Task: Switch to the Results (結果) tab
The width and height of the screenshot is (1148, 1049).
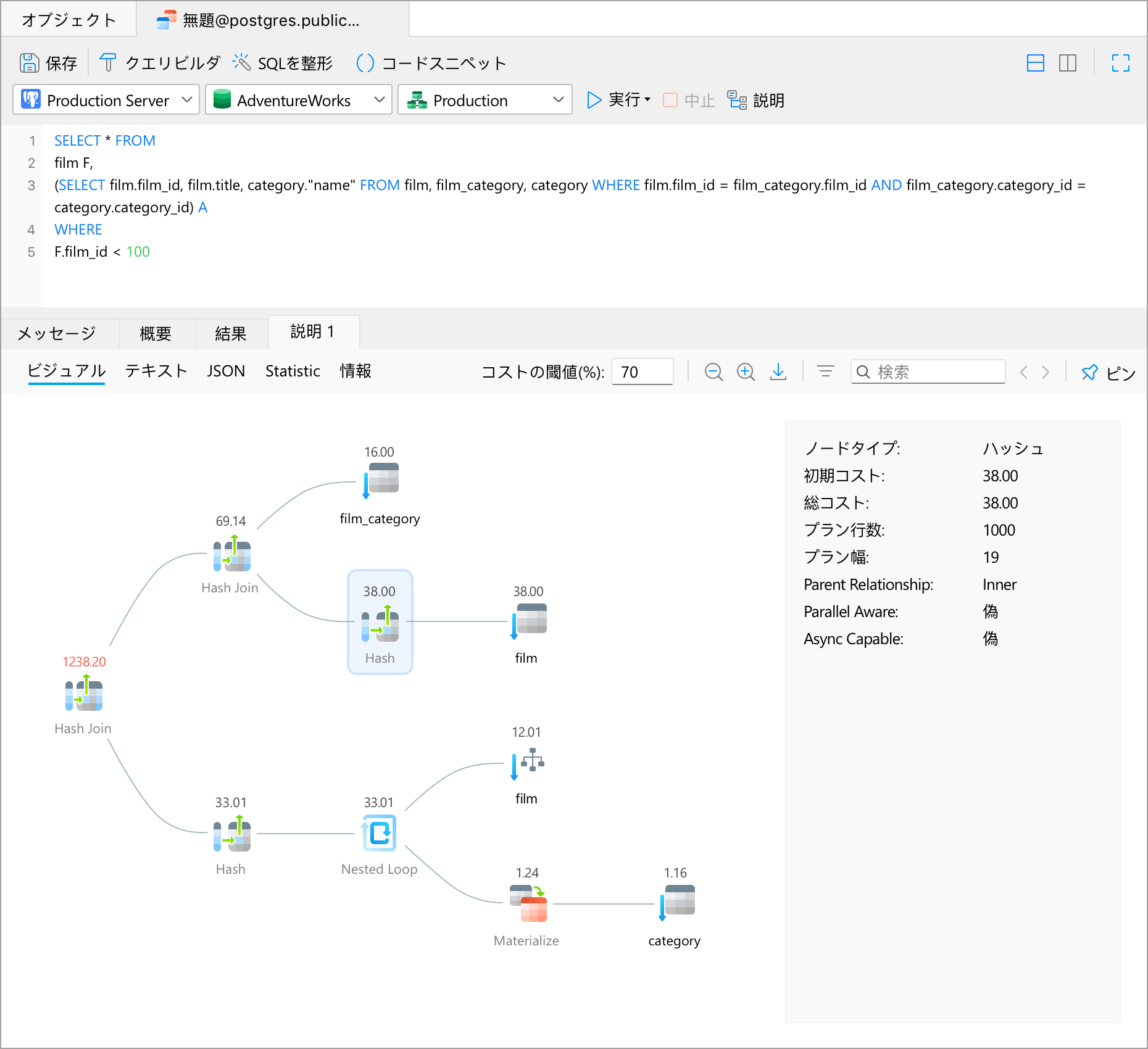Action: coord(231,334)
